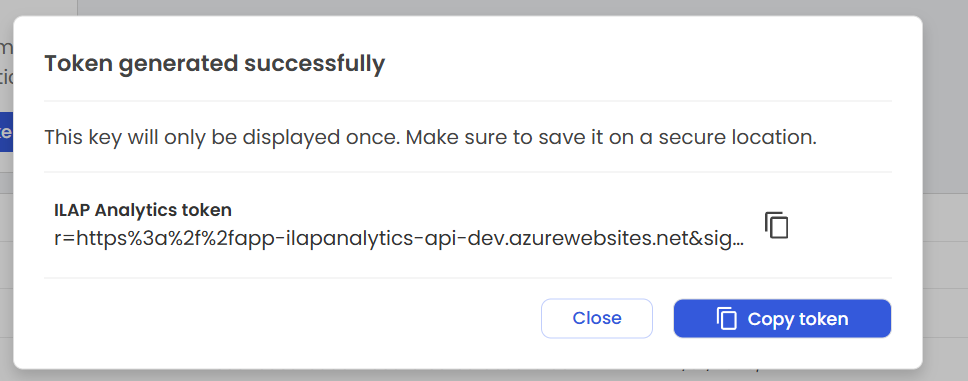
Task: Dismiss the dialog with the Close button
Action: (x=597, y=319)
